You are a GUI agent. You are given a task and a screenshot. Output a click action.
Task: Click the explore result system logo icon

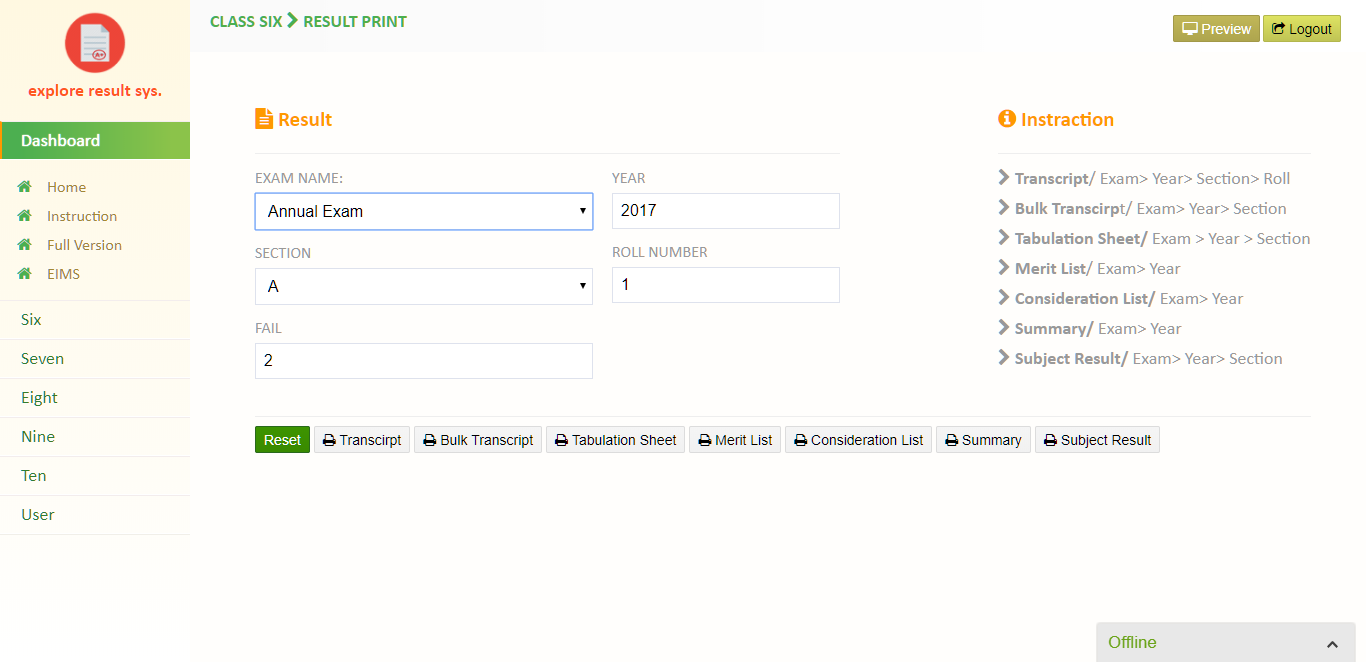[95, 43]
